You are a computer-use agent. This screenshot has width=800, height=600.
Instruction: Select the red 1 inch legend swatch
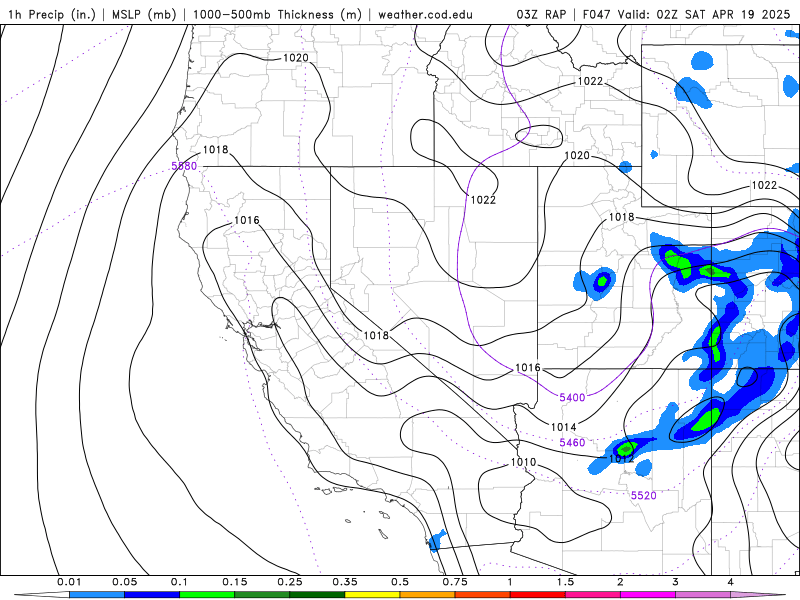pyautogui.click(x=538, y=595)
